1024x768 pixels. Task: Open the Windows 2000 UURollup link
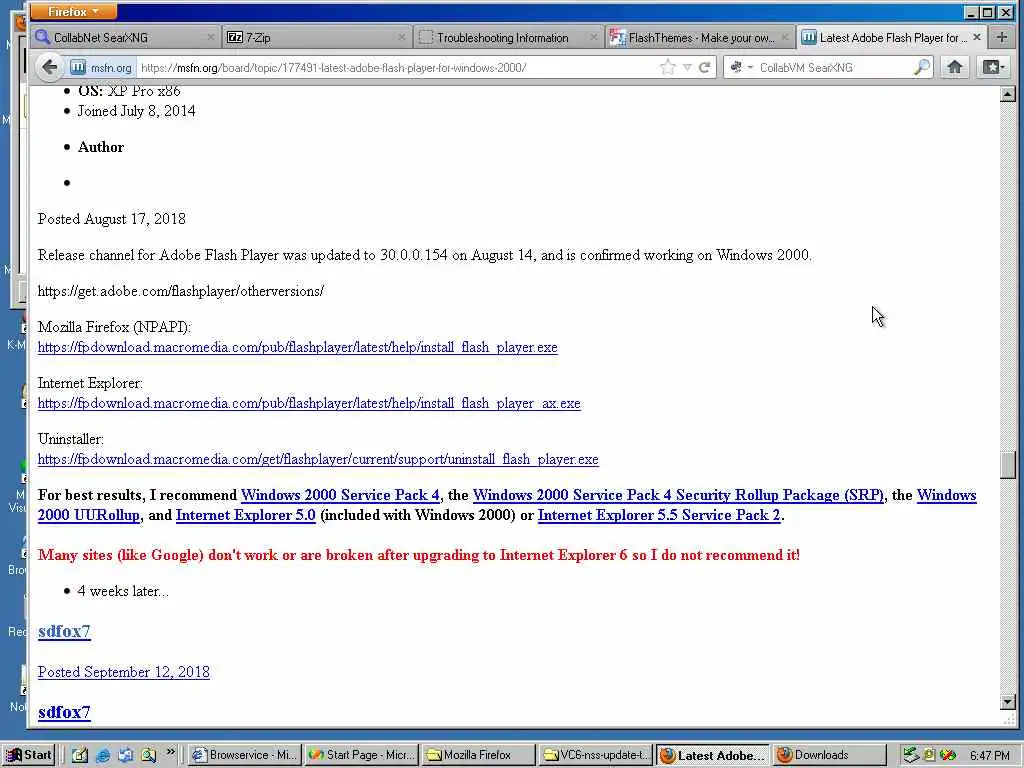pos(89,515)
